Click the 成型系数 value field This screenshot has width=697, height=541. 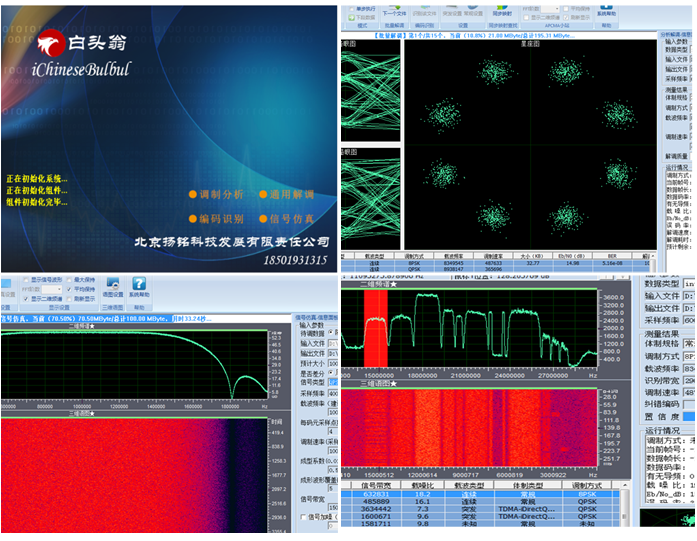point(333,470)
